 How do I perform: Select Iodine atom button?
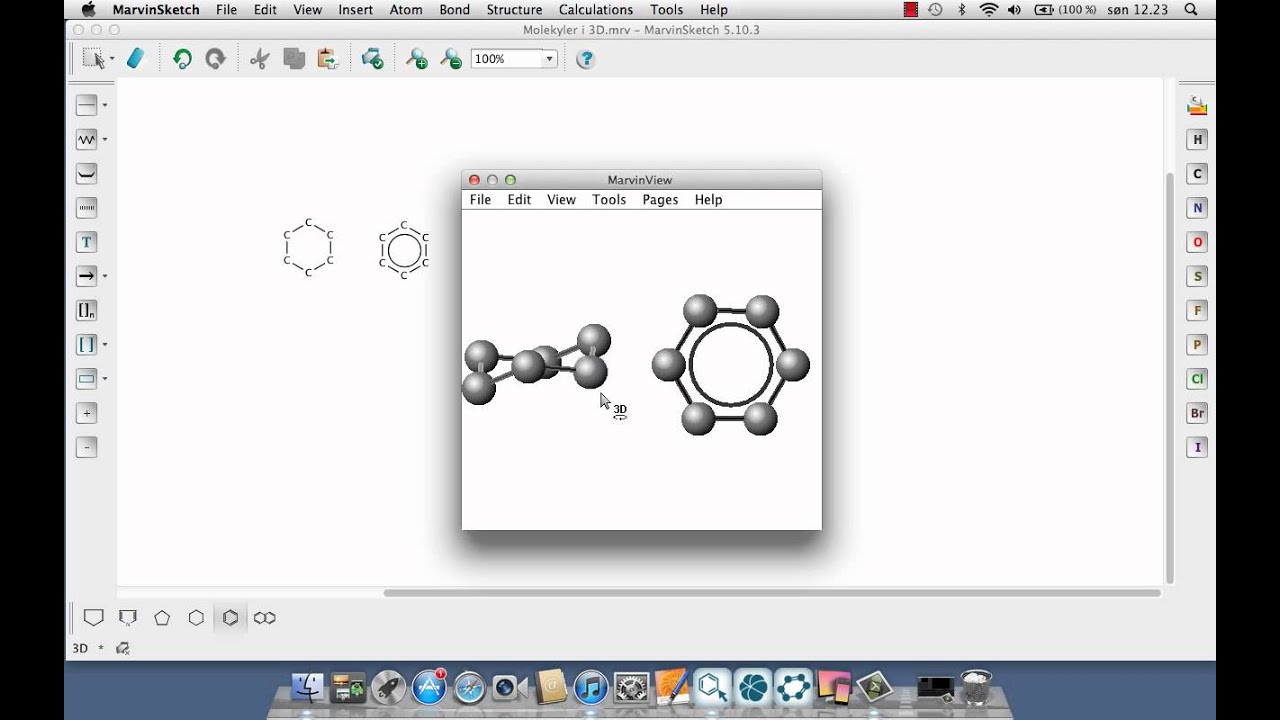pyautogui.click(x=1197, y=447)
